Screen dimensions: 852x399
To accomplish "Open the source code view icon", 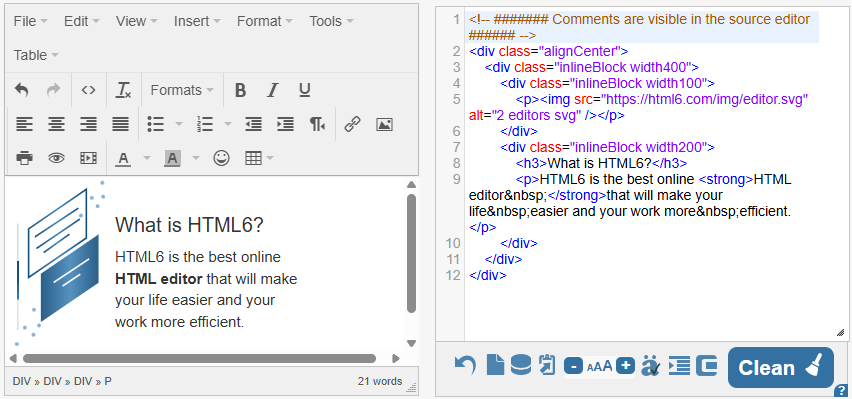I will point(88,90).
